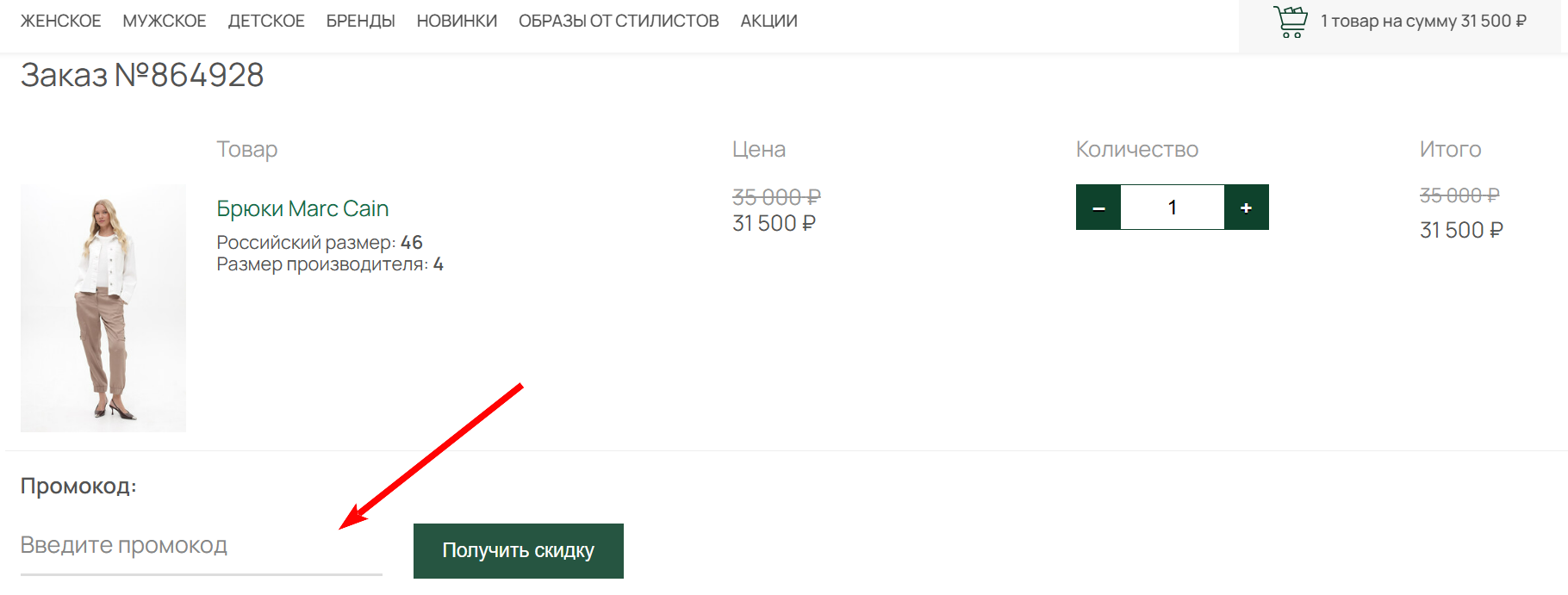
Task: Click the crossed-out price under Цена
Action: coord(776,197)
